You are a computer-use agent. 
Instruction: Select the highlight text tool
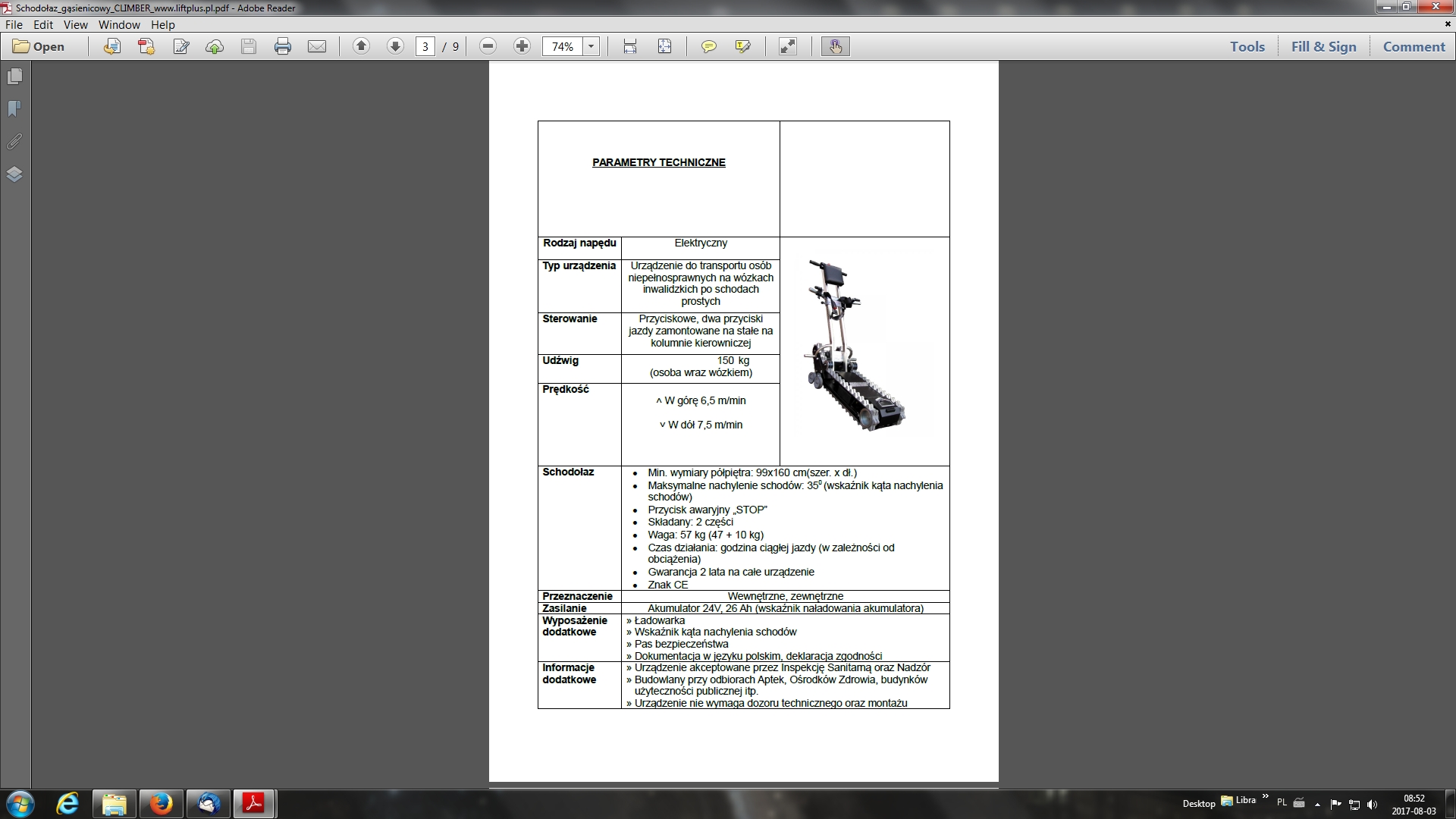pyautogui.click(x=743, y=46)
